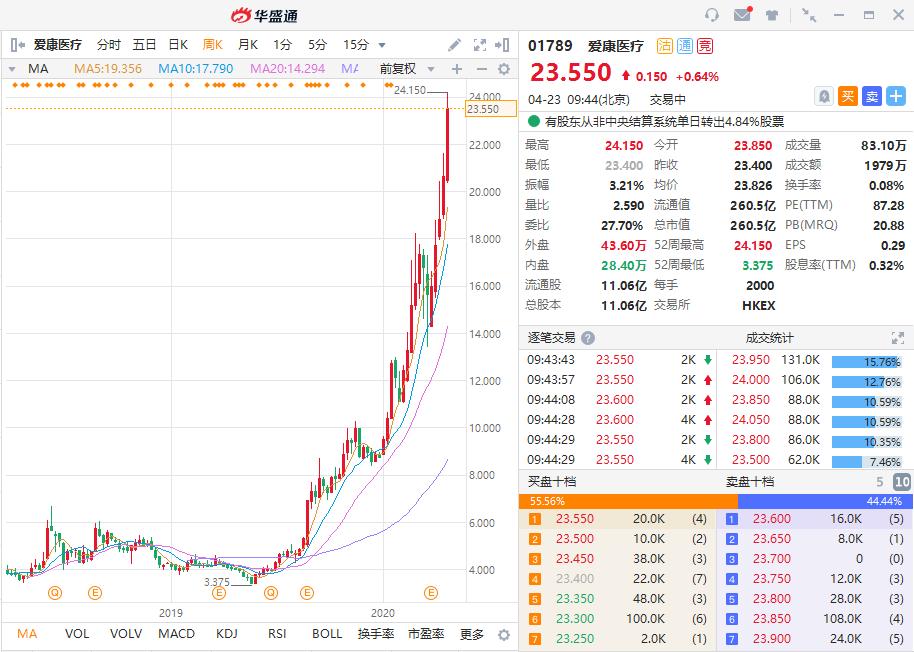Image resolution: width=914 pixels, height=652 pixels.
Task: Open more time period dropdown arrow
Action: pyautogui.click(x=382, y=45)
